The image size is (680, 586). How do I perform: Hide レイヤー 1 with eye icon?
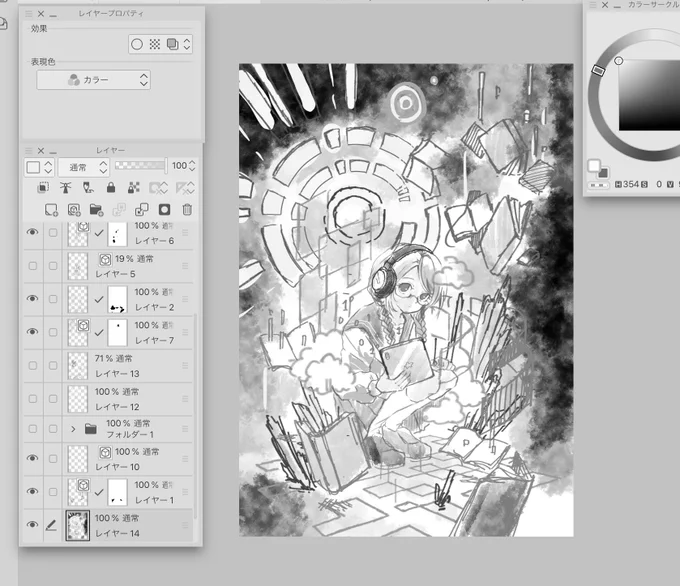tap(33, 492)
